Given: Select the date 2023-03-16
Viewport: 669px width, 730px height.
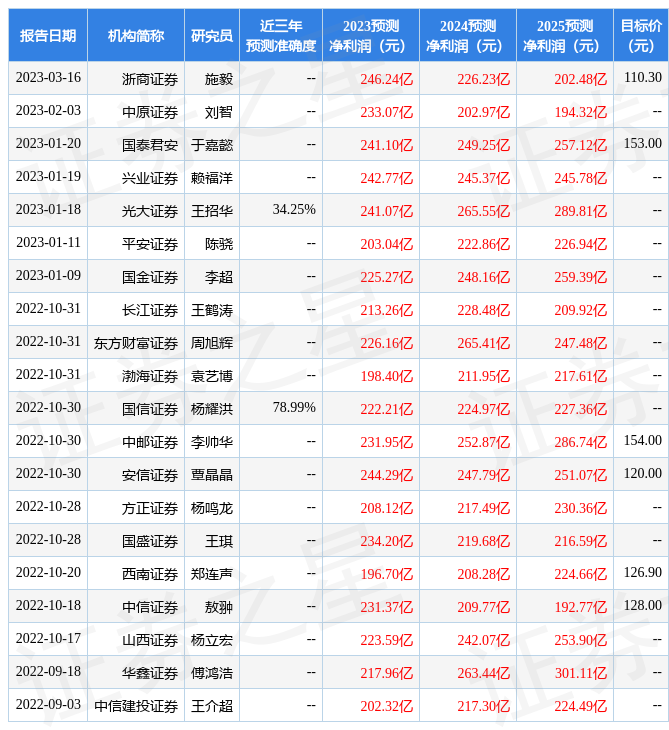Looking at the screenshot, I should click(x=48, y=77).
